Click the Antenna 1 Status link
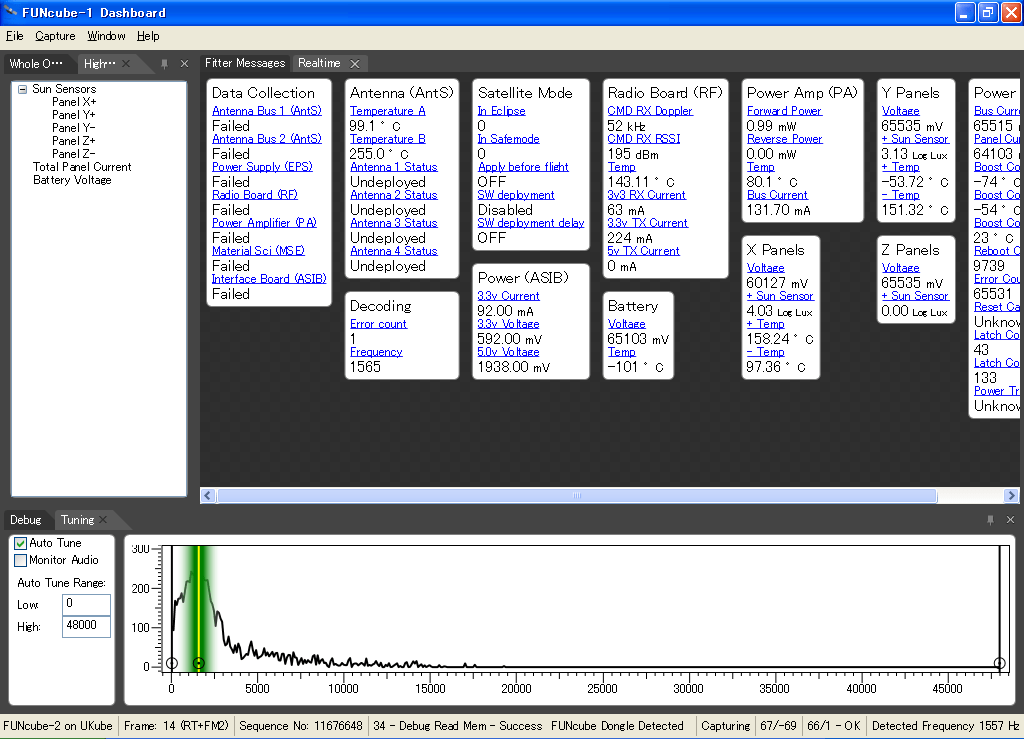Viewport: 1025px width, 739px height. tap(394, 167)
